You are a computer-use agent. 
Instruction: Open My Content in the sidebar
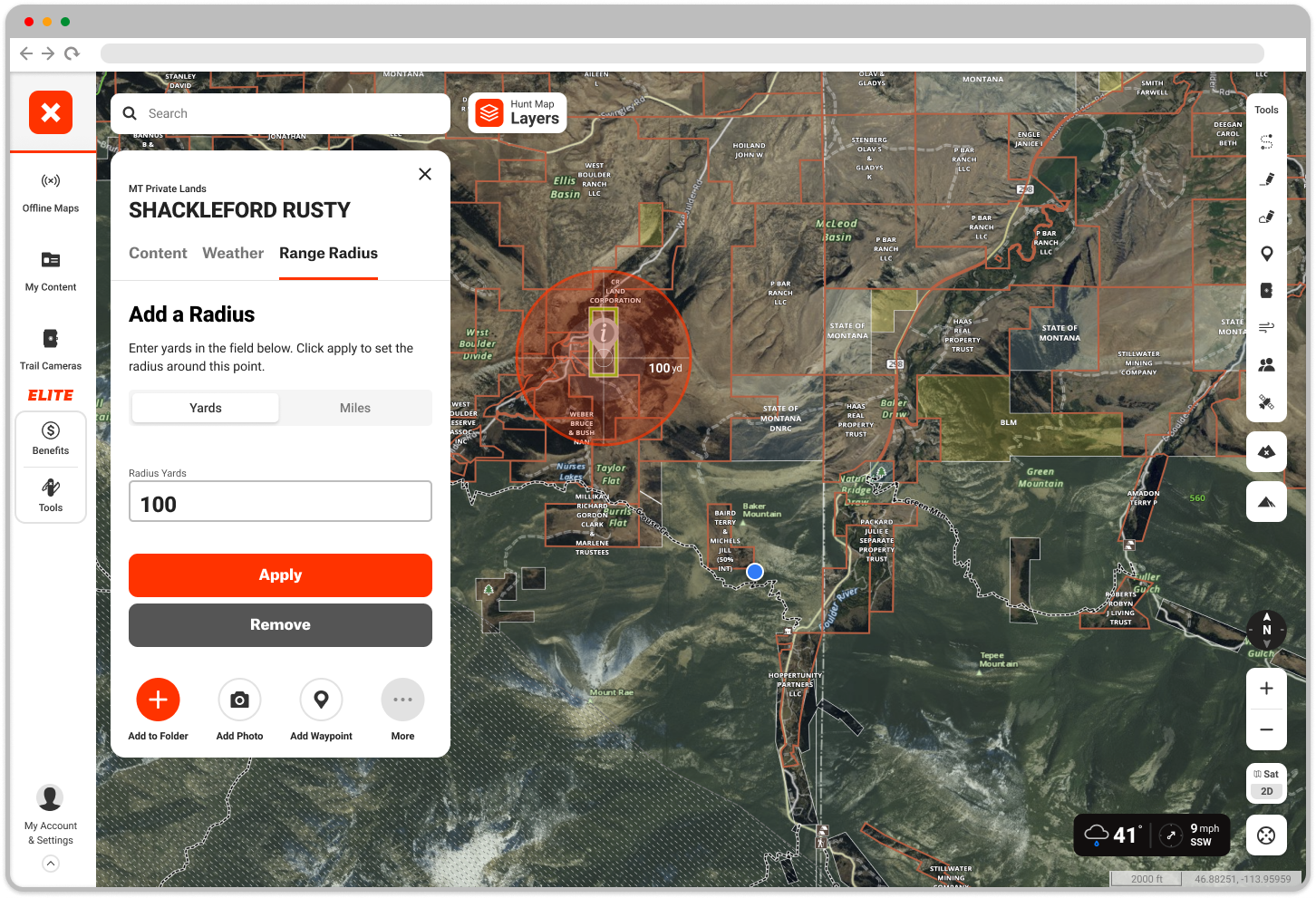(x=51, y=272)
